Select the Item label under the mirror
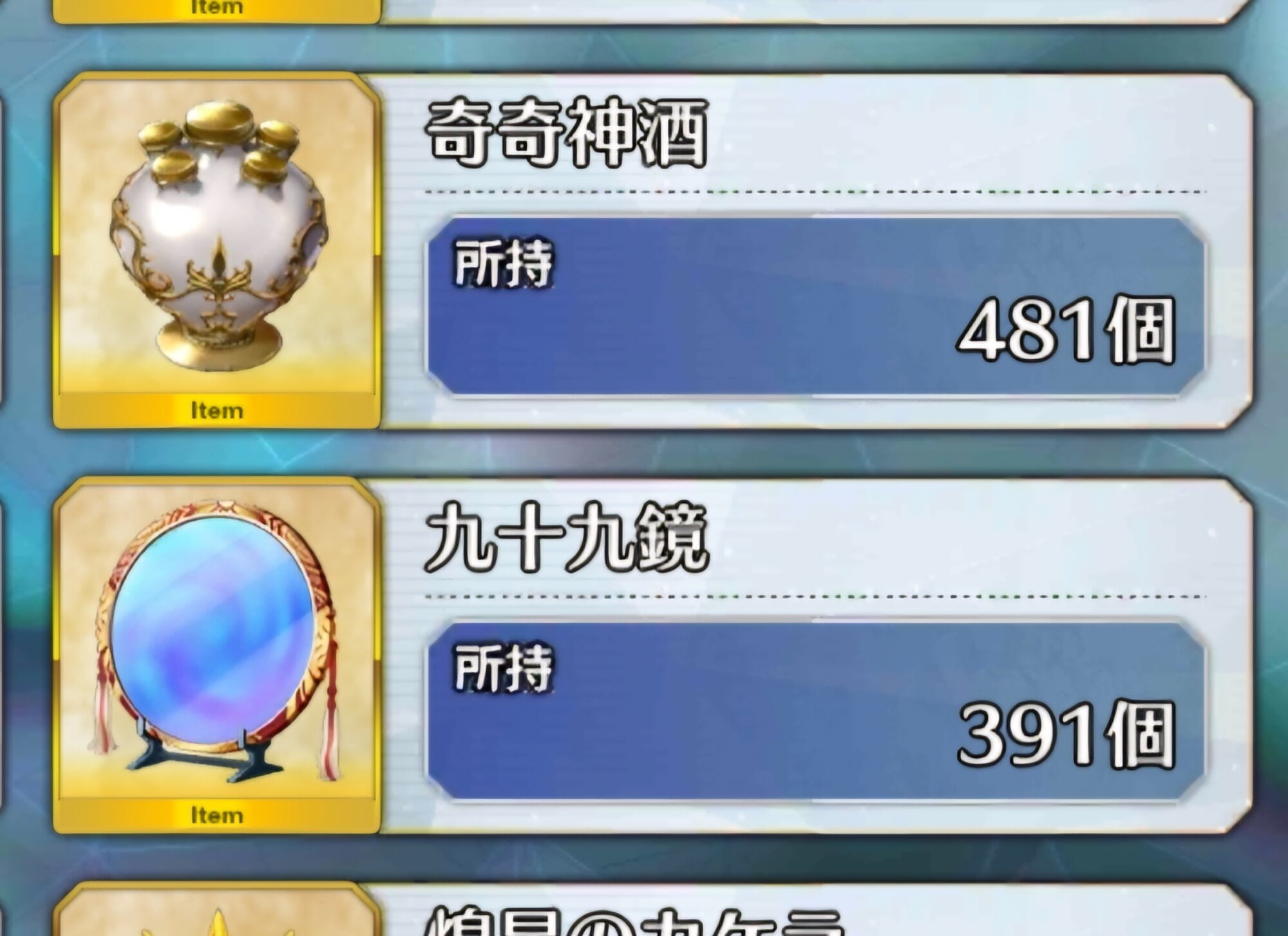The image size is (1288, 936). [x=217, y=815]
